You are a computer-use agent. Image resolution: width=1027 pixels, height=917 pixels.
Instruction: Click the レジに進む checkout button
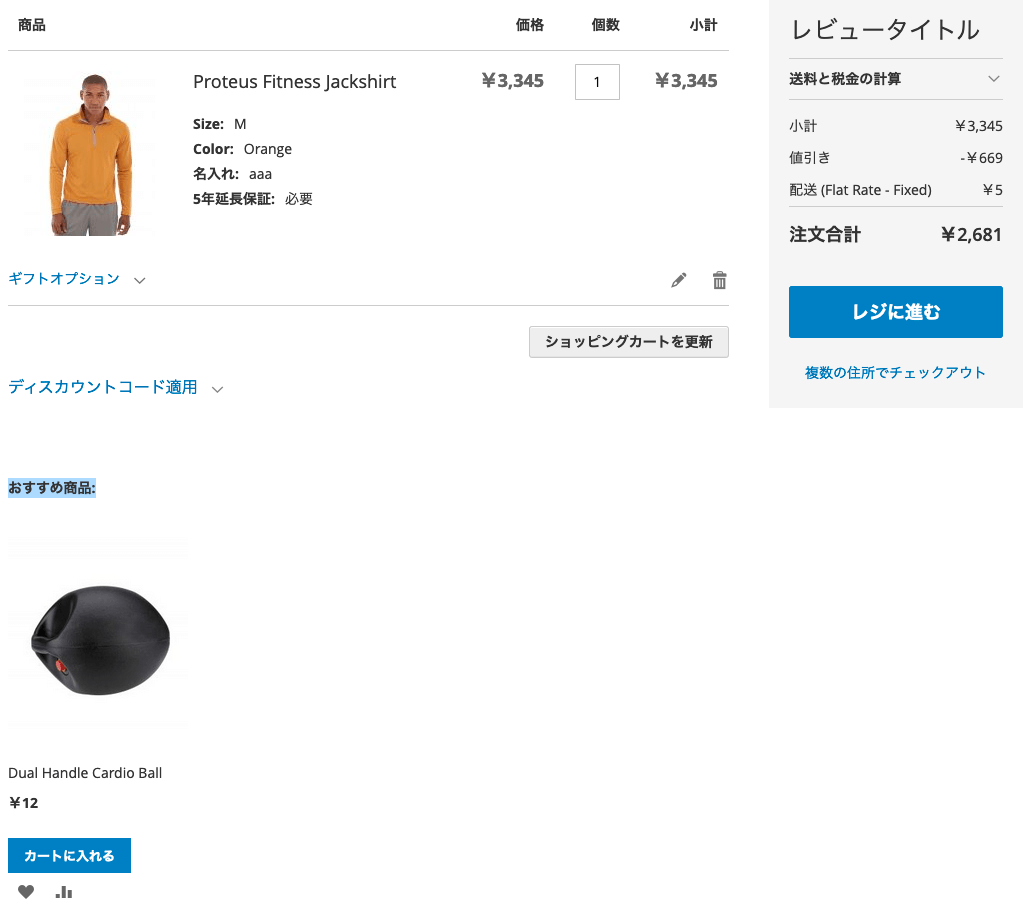click(895, 311)
